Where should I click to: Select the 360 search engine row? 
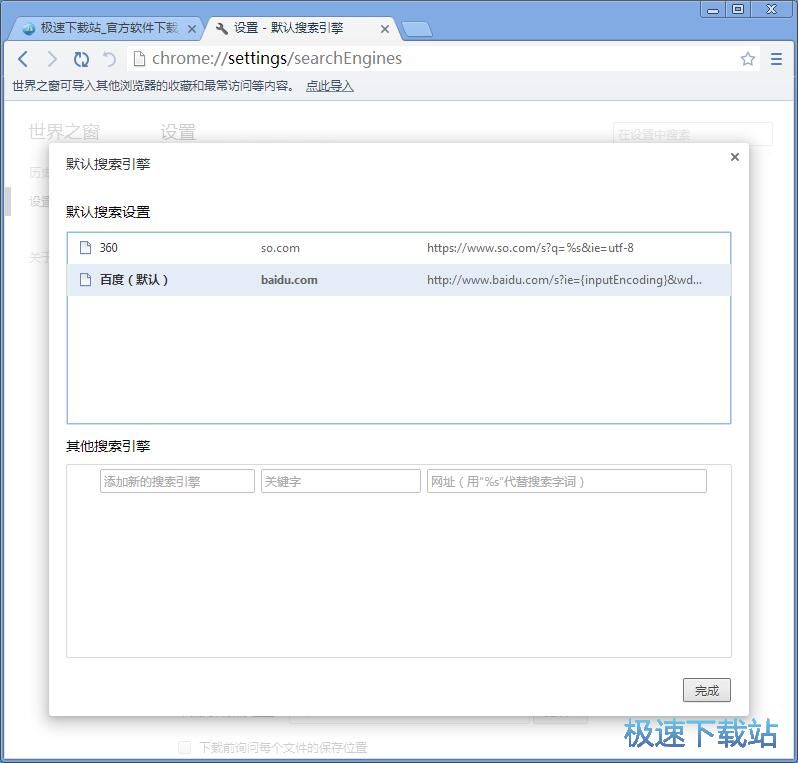(398, 248)
